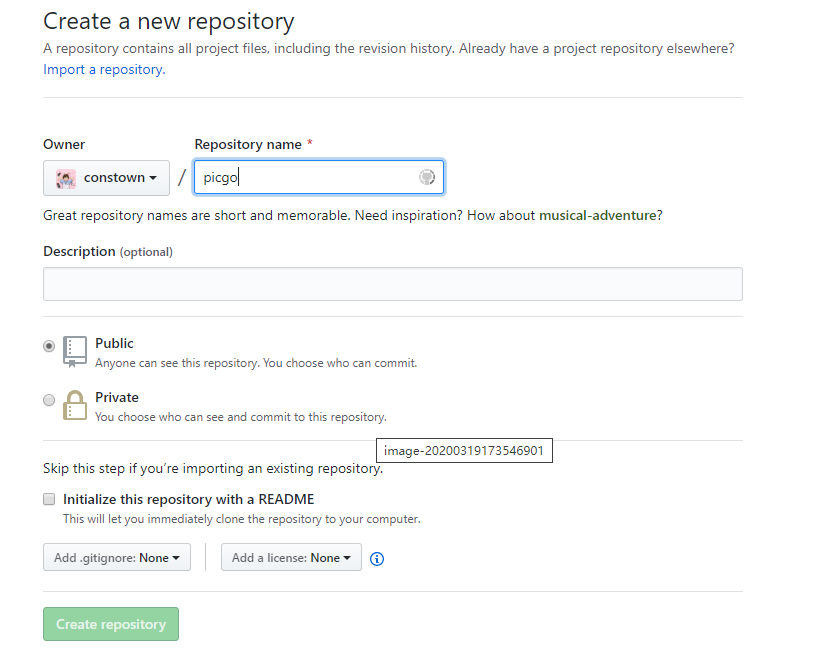Click into the Description input box

(392, 284)
